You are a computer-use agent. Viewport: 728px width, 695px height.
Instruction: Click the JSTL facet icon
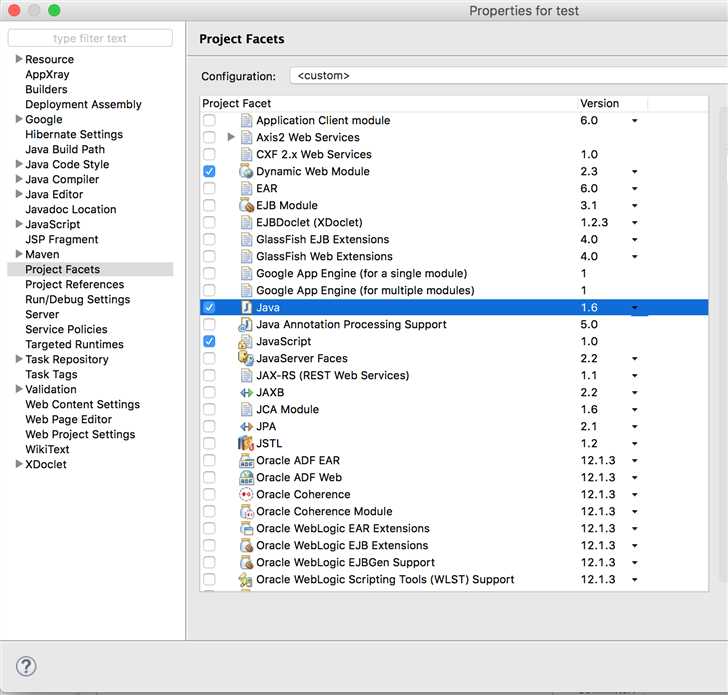246,443
